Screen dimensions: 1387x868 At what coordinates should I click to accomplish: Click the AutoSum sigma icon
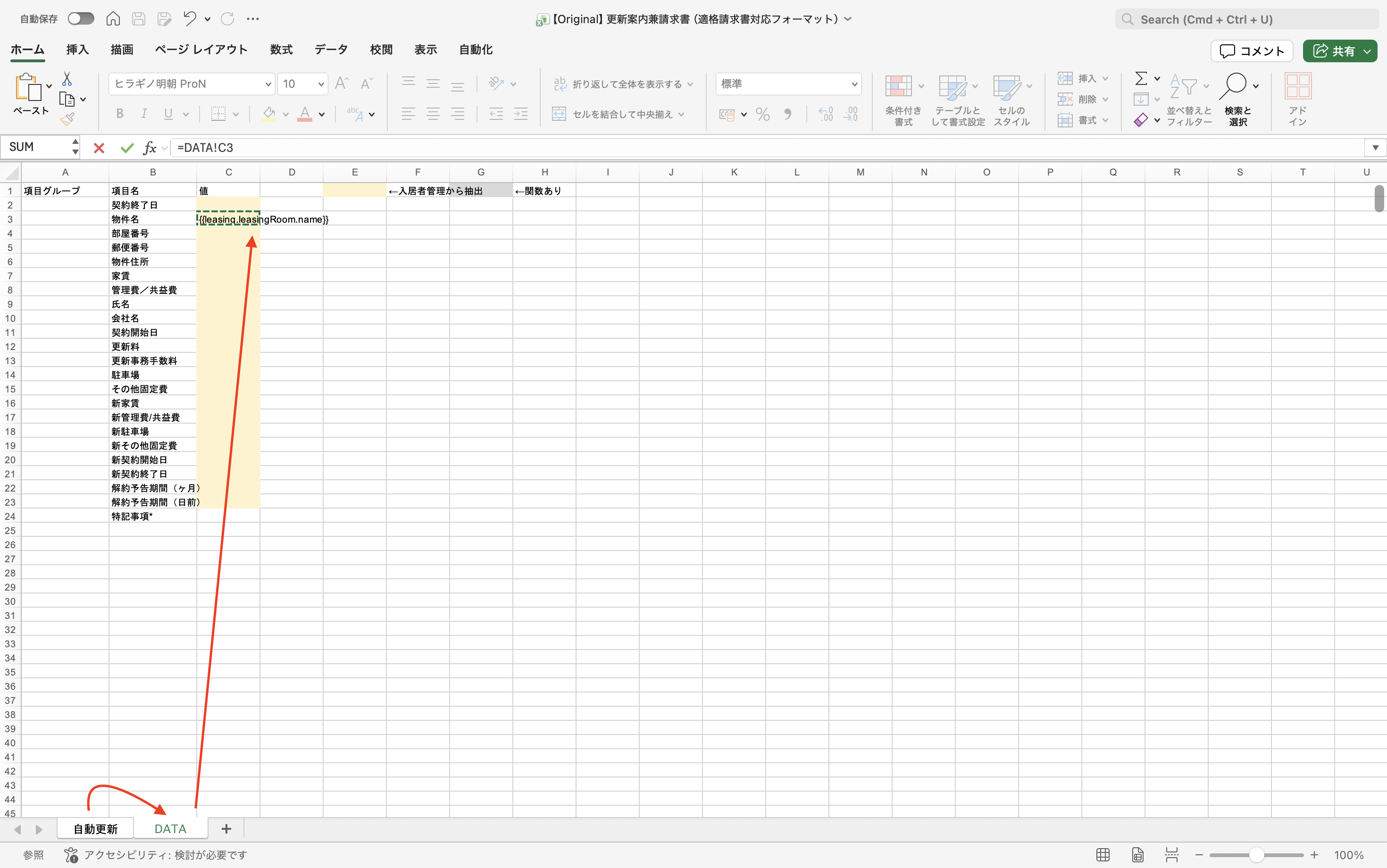click(x=1141, y=78)
